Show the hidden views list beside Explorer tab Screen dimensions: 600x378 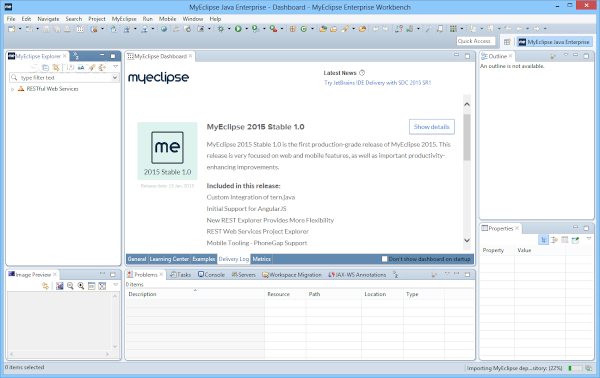point(76,56)
